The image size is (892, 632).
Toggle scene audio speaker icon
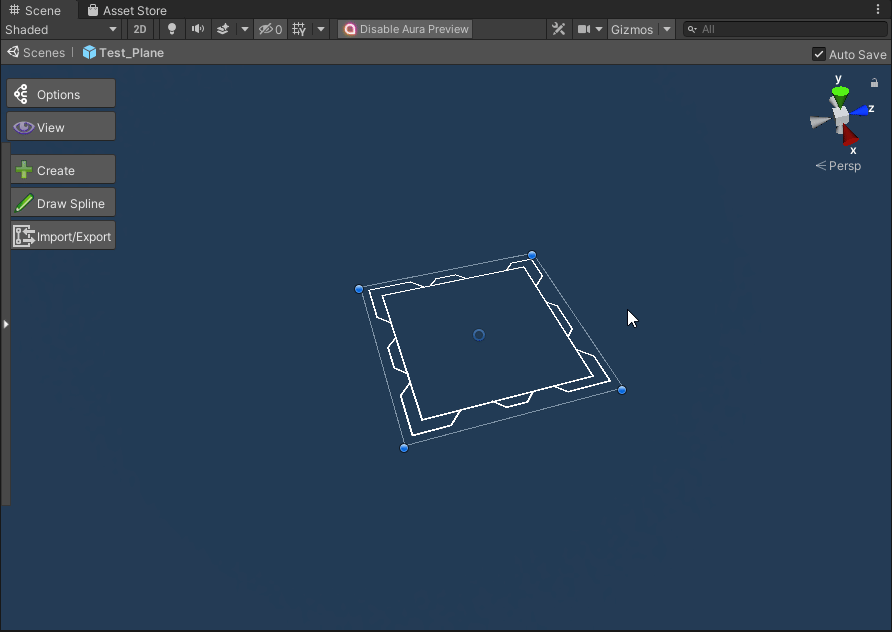coord(197,30)
